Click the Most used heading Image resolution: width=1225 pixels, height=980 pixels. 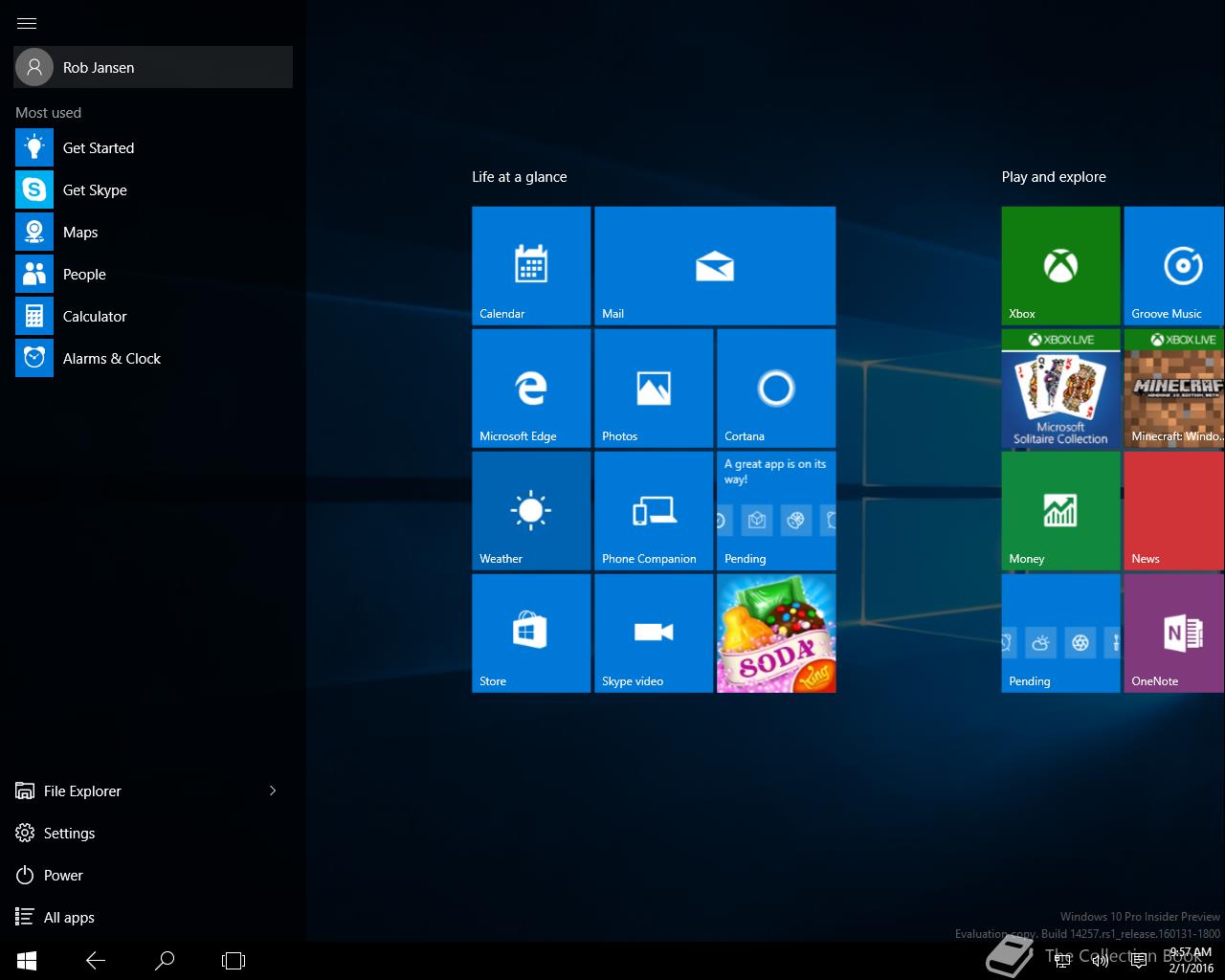pyautogui.click(x=48, y=112)
